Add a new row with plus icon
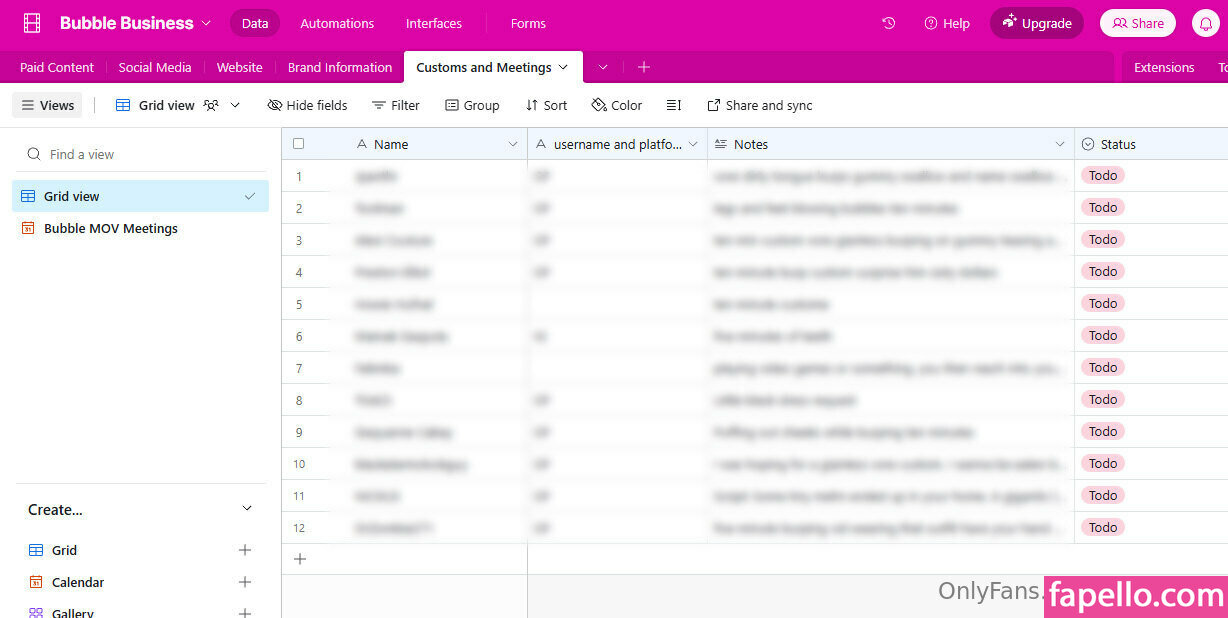Screen dimensions: 1228x618 (299, 559)
